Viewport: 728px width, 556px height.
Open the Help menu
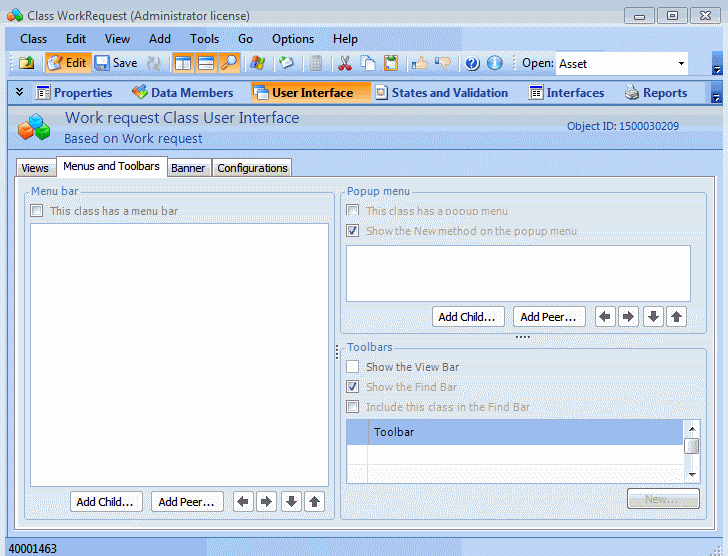coord(345,39)
